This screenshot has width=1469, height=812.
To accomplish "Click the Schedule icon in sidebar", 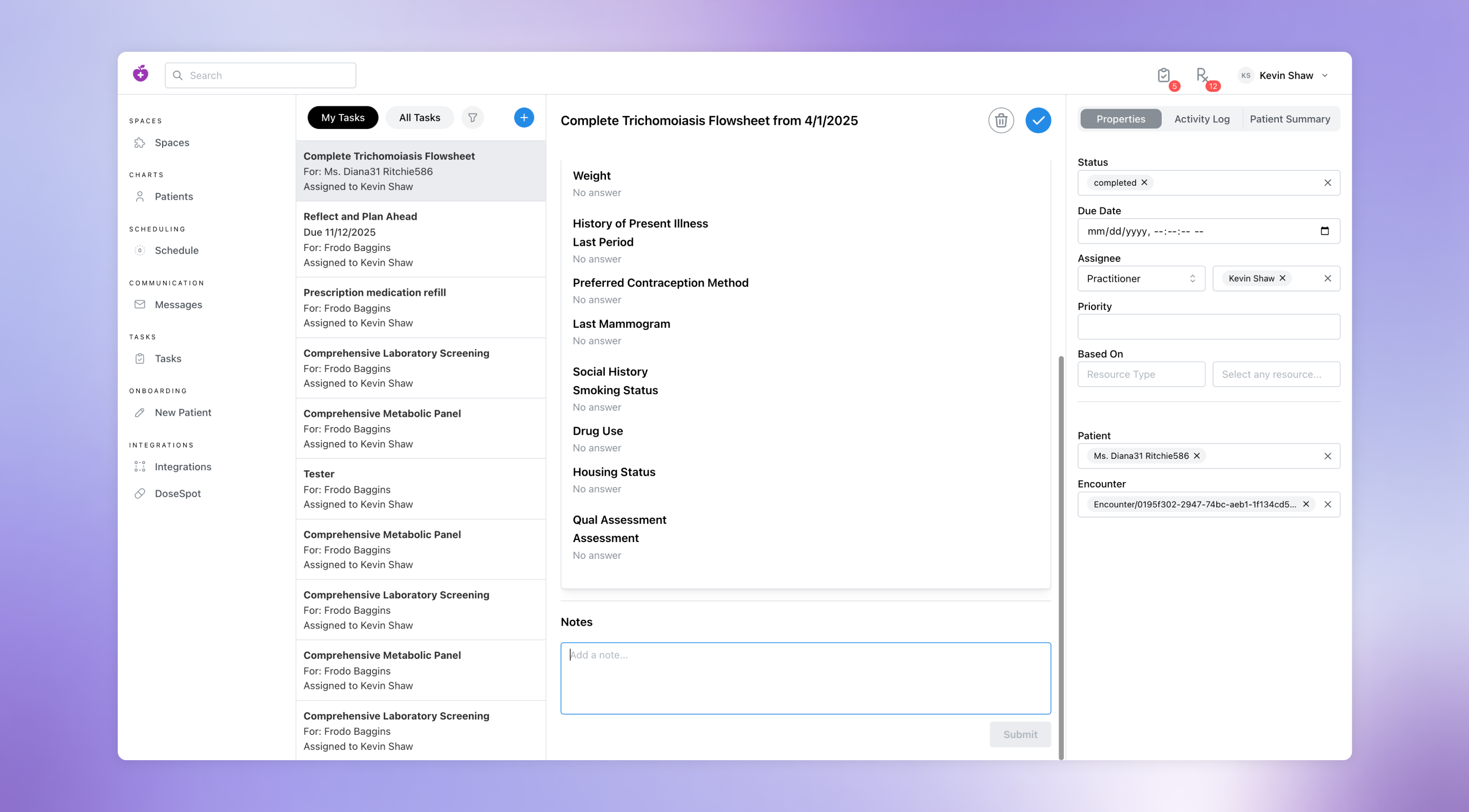I will [140, 251].
